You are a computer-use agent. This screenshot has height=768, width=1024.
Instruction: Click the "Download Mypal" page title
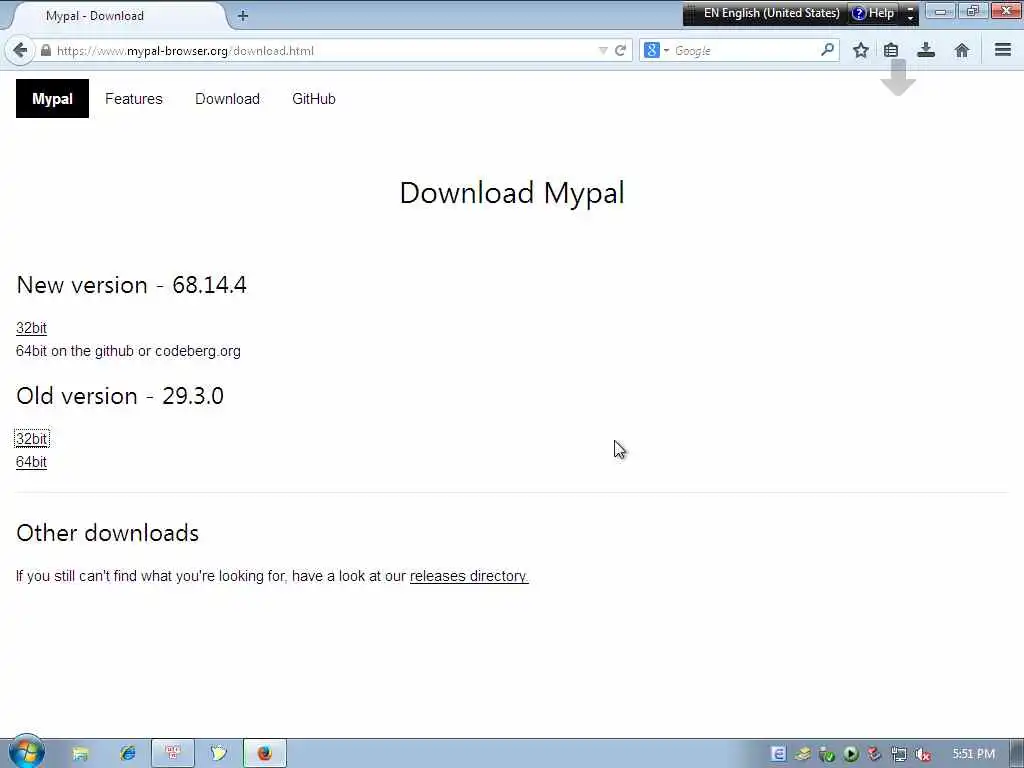[x=512, y=193]
